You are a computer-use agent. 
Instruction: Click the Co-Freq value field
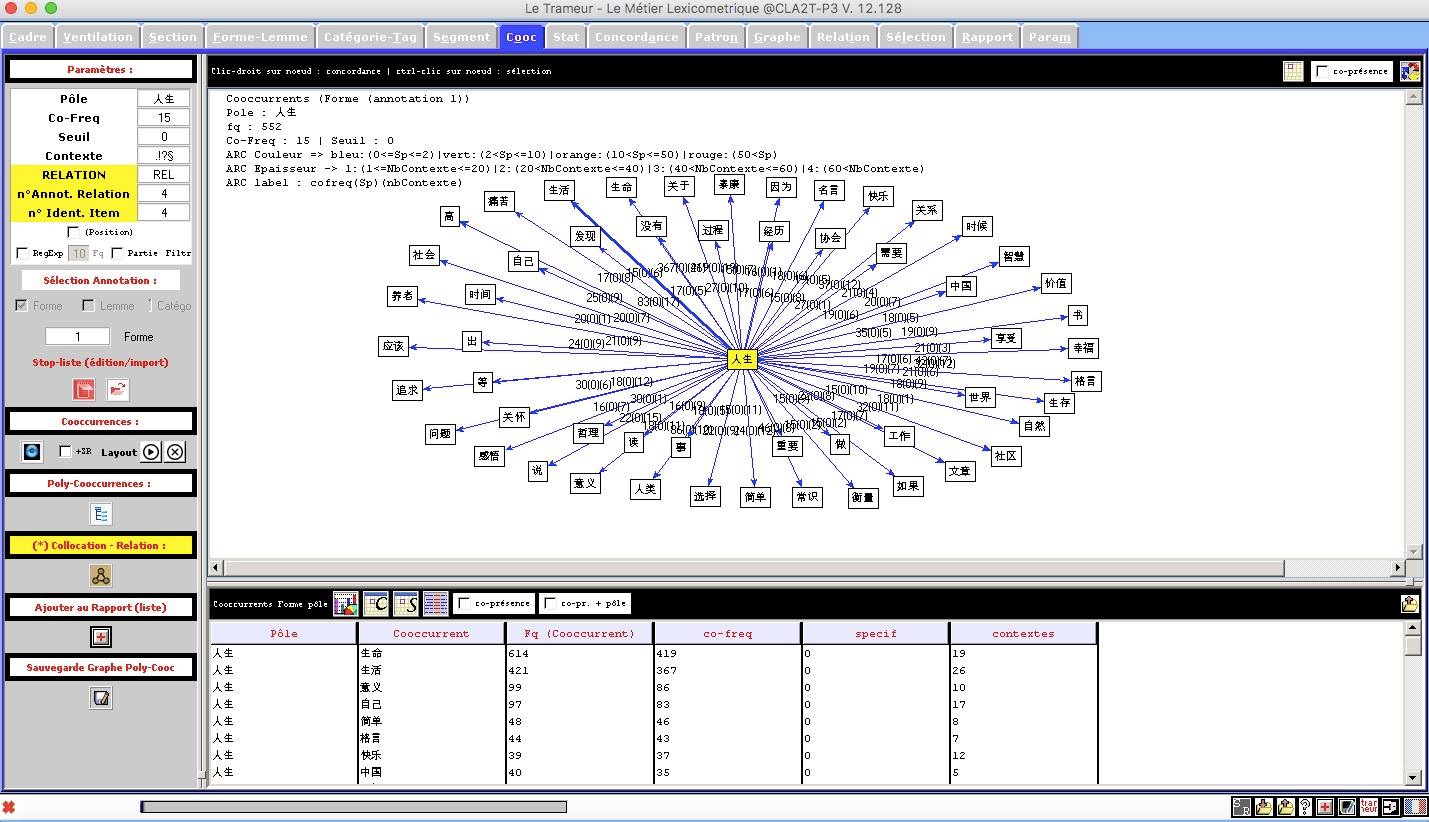pos(164,118)
